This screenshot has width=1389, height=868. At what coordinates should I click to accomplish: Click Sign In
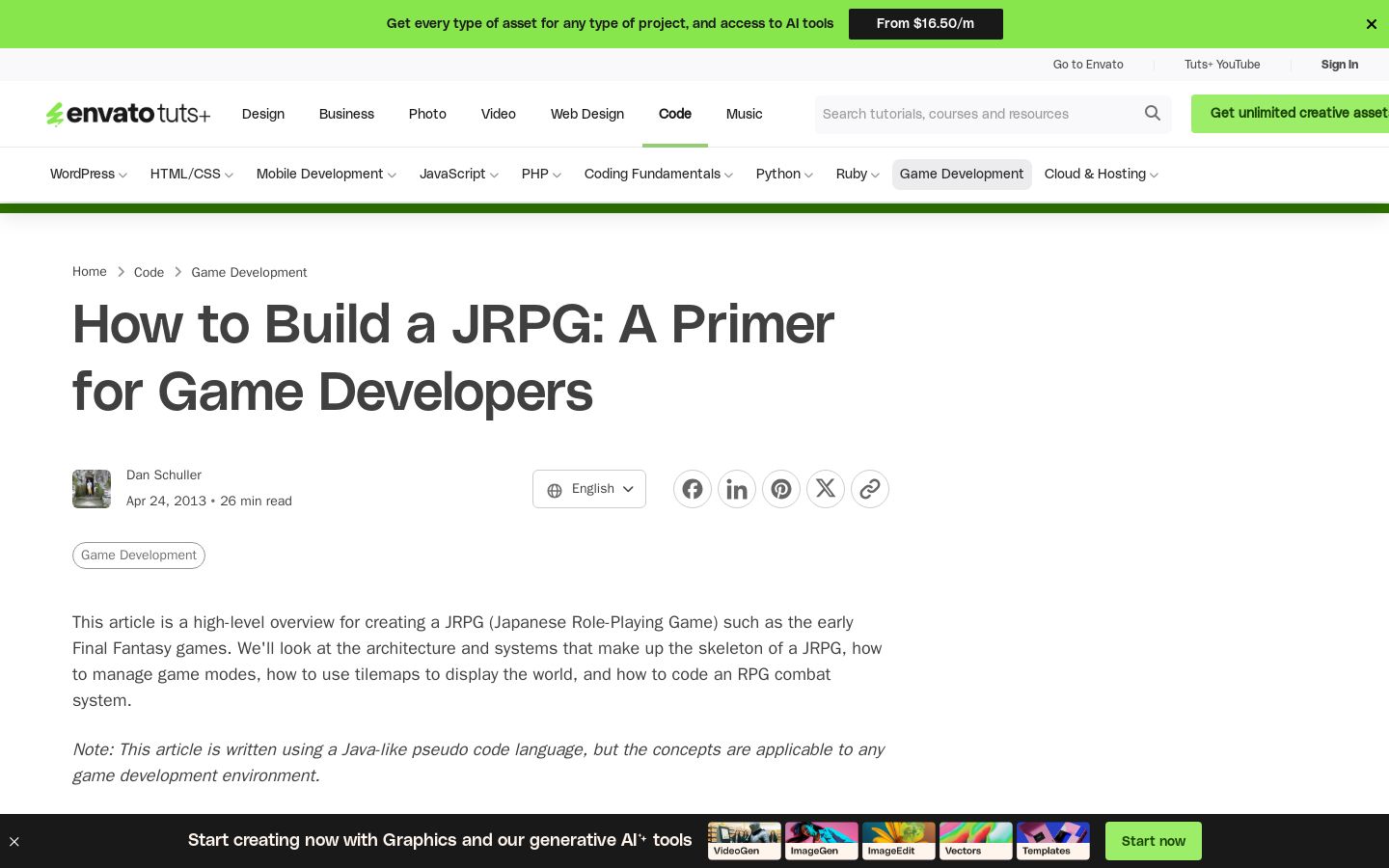[1339, 65]
